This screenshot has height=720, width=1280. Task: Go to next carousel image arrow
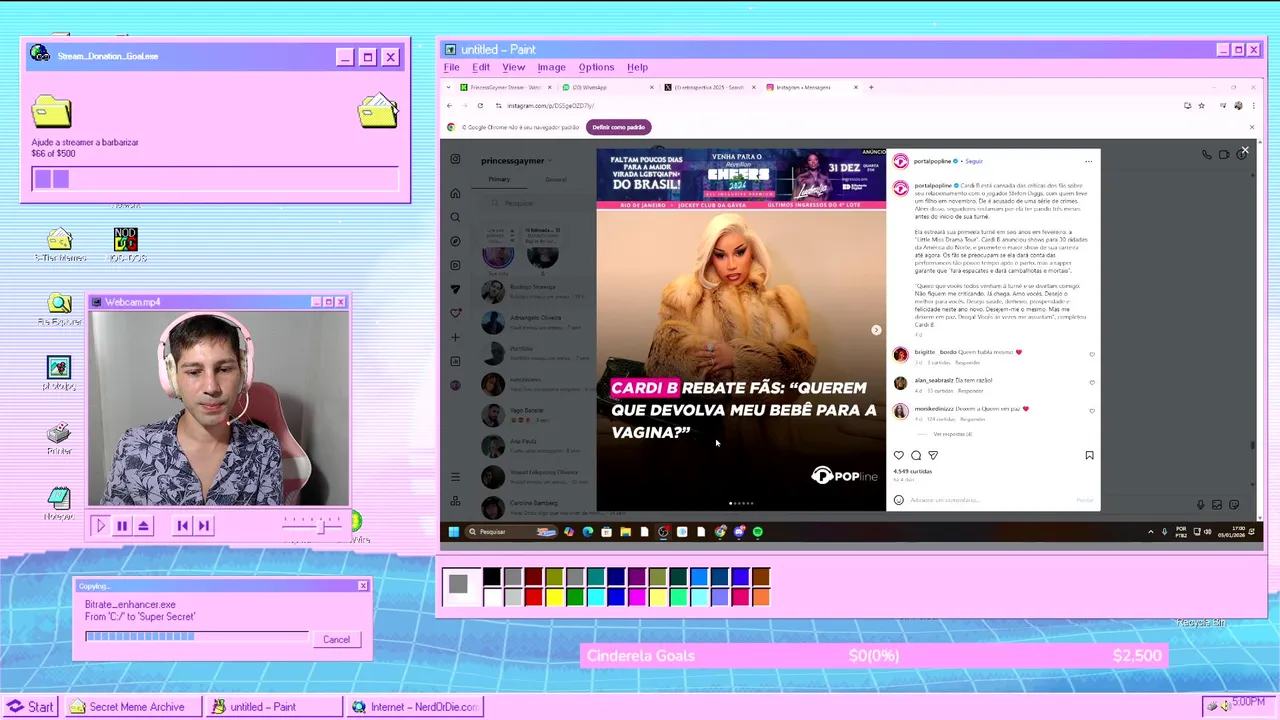[876, 330]
